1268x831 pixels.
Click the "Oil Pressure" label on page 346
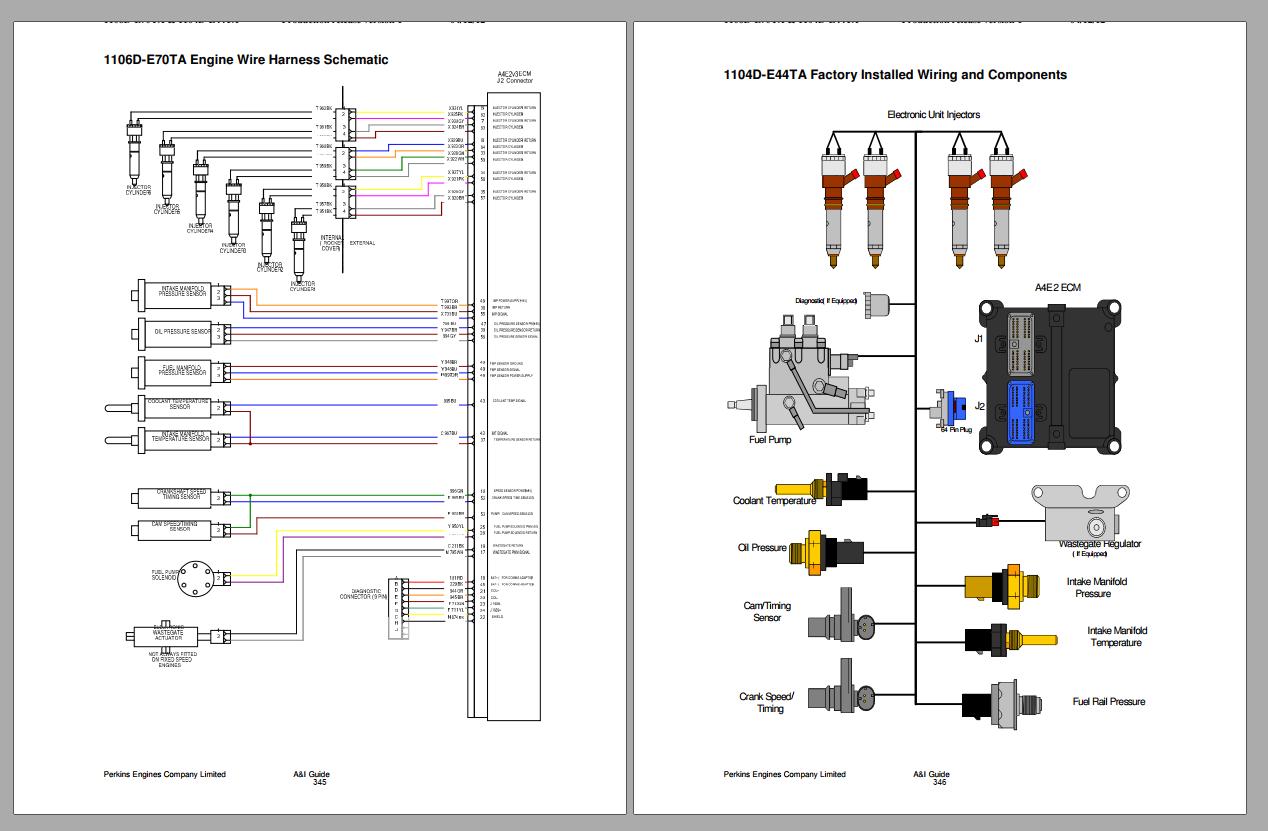762,548
